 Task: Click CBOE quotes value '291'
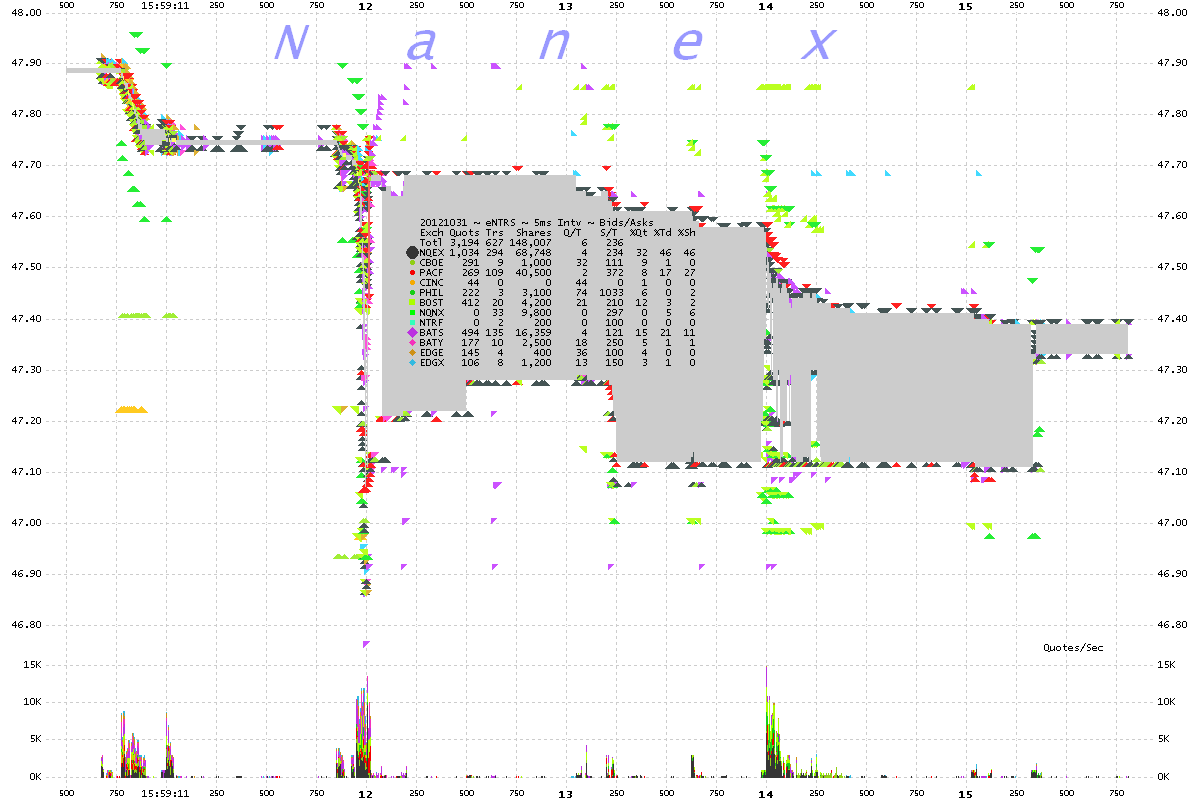coord(470,262)
